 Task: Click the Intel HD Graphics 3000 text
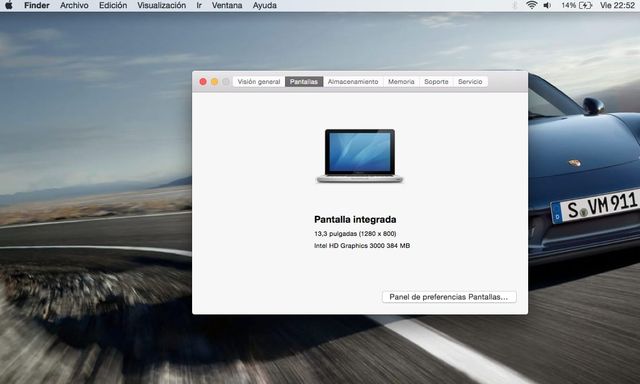tap(362, 246)
